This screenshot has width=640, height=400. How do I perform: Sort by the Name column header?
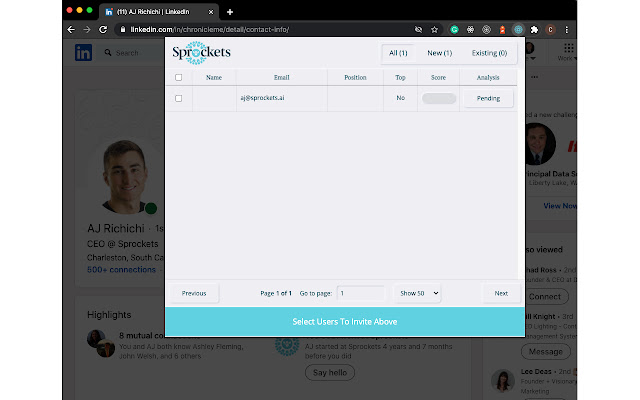[214, 77]
